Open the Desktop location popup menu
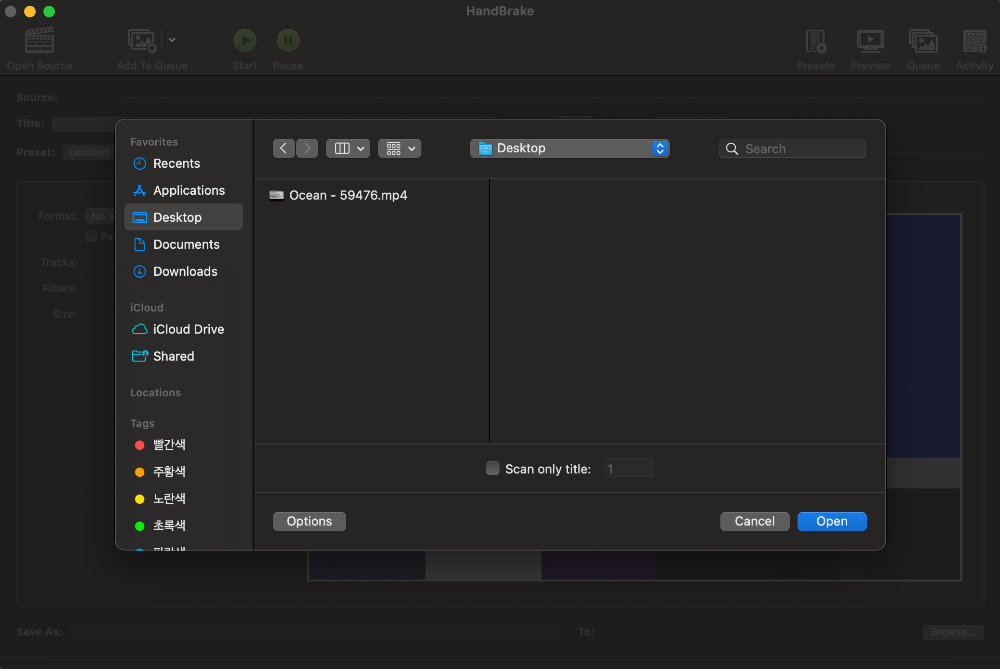 click(570, 148)
